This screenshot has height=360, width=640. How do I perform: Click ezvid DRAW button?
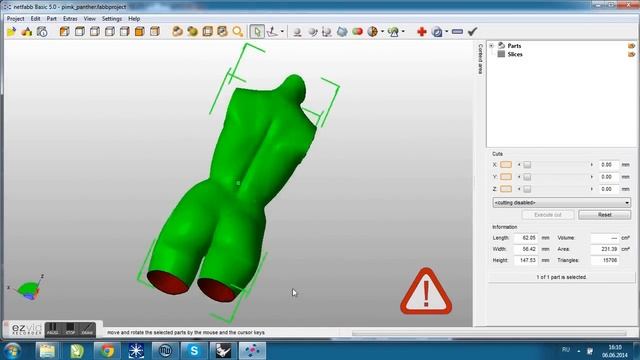click(x=87, y=329)
